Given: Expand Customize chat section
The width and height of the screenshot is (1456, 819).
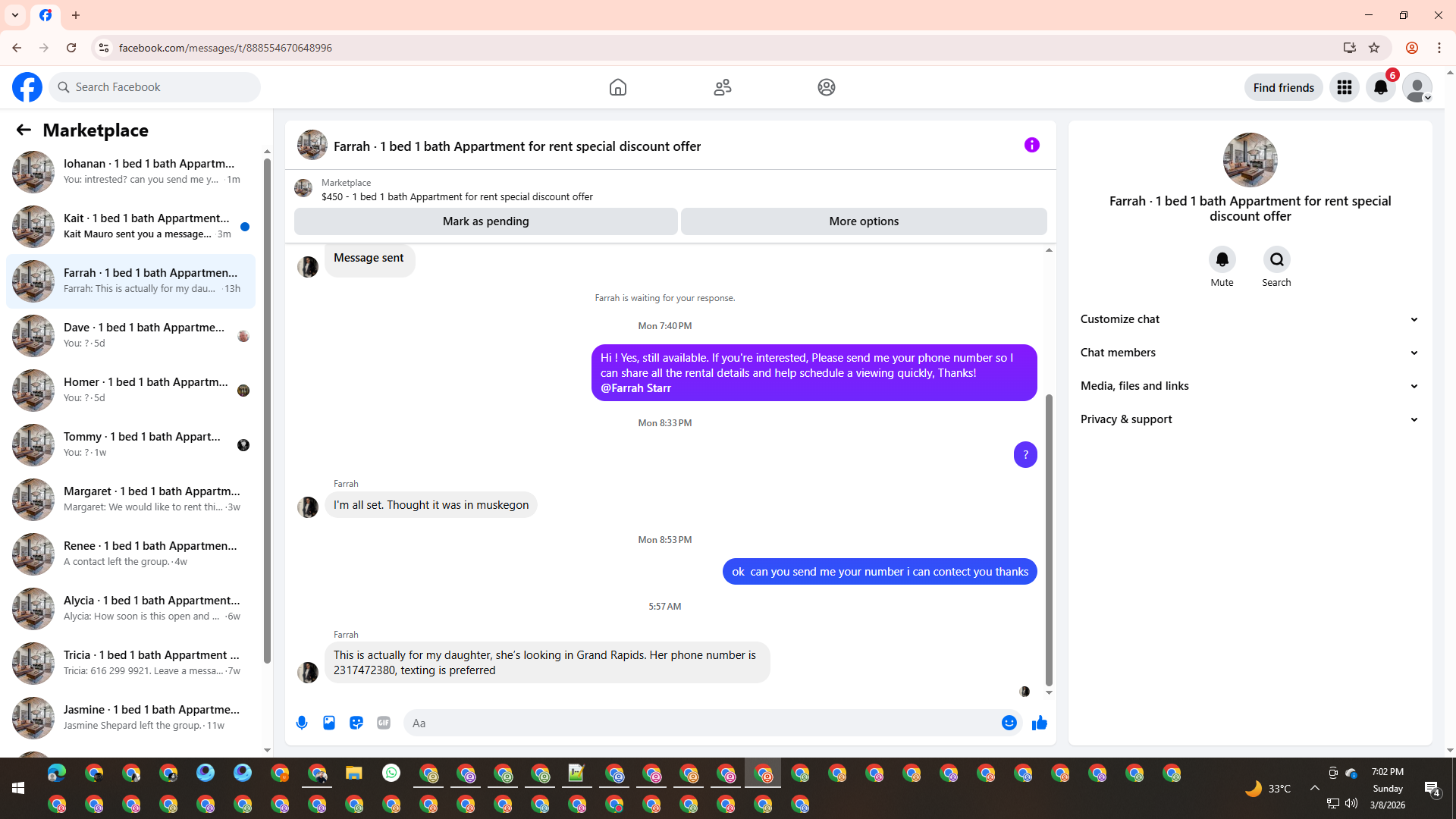Looking at the screenshot, I should (x=1250, y=319).
